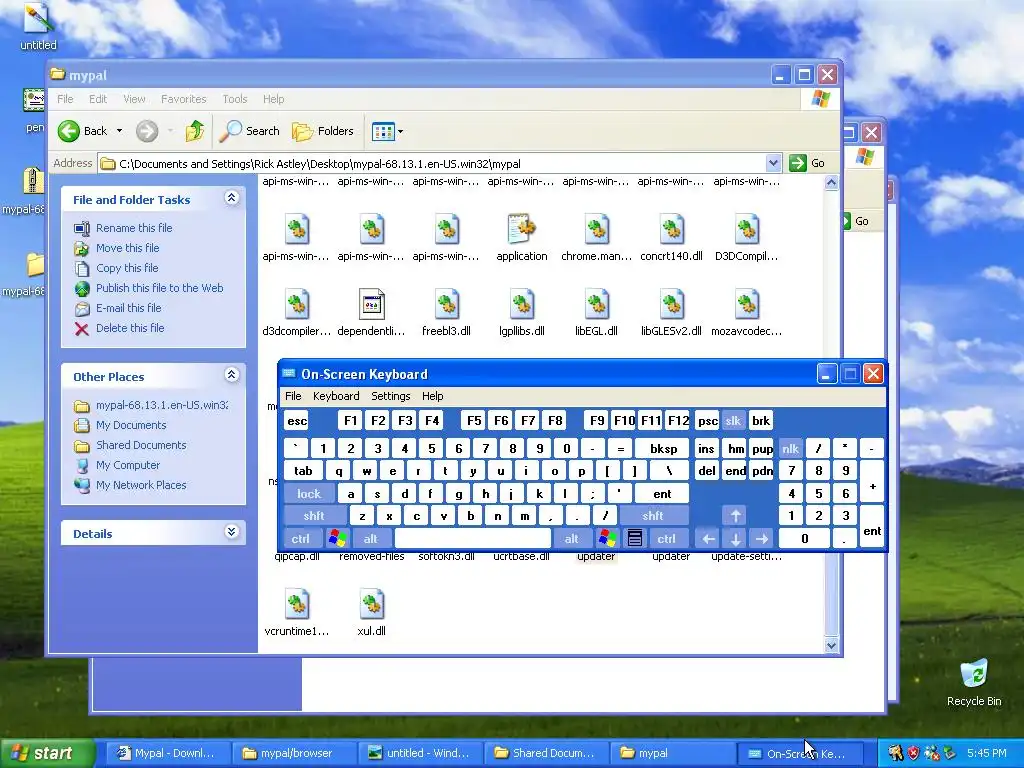Toggle the left alt key
1024x768 pixels.
coord(370,539)
